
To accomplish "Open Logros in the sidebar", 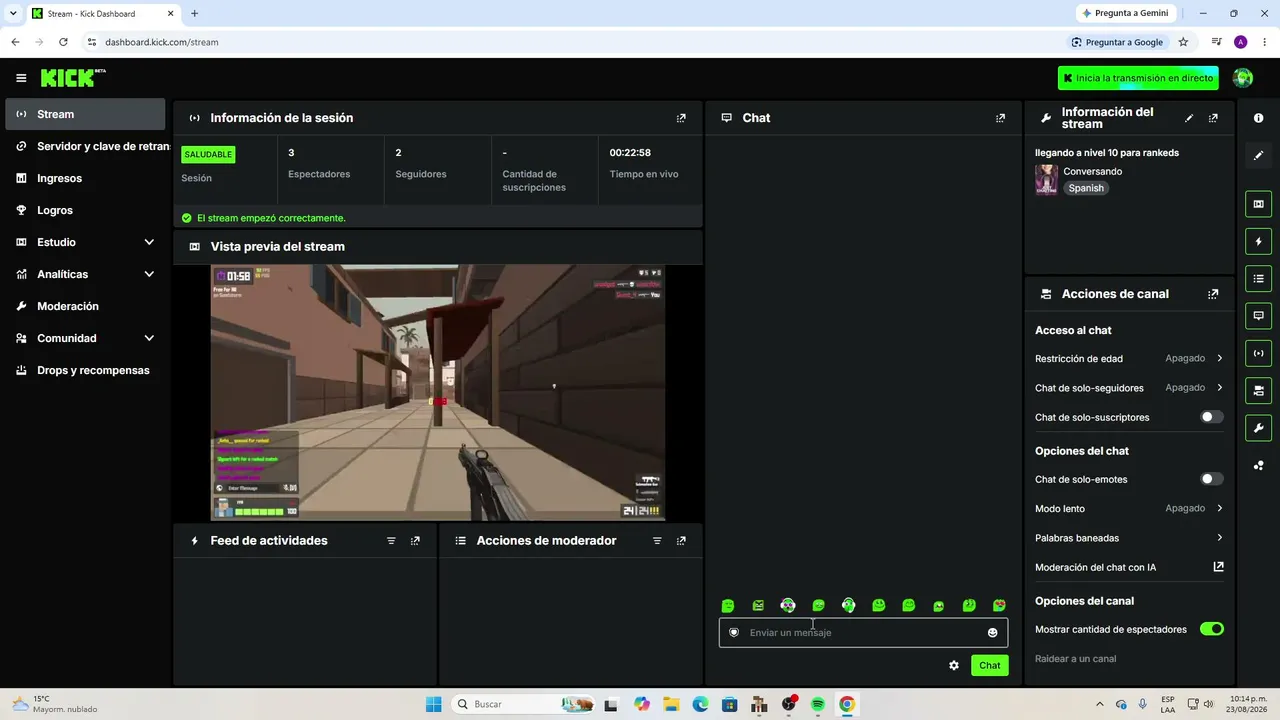I will 85,210.
